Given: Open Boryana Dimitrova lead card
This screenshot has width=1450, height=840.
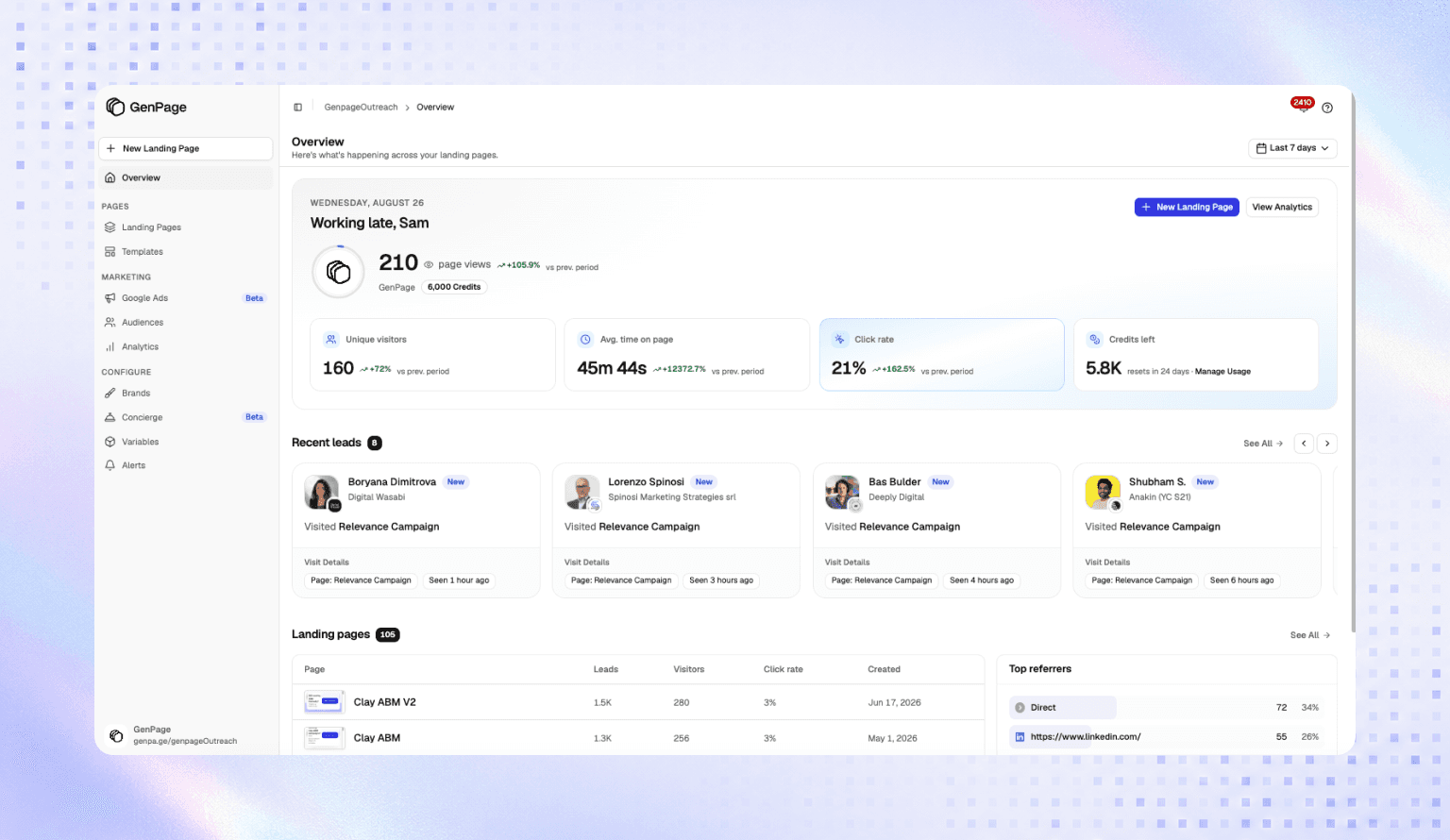Looking at the screenshot, I should [x=415, y=530].
